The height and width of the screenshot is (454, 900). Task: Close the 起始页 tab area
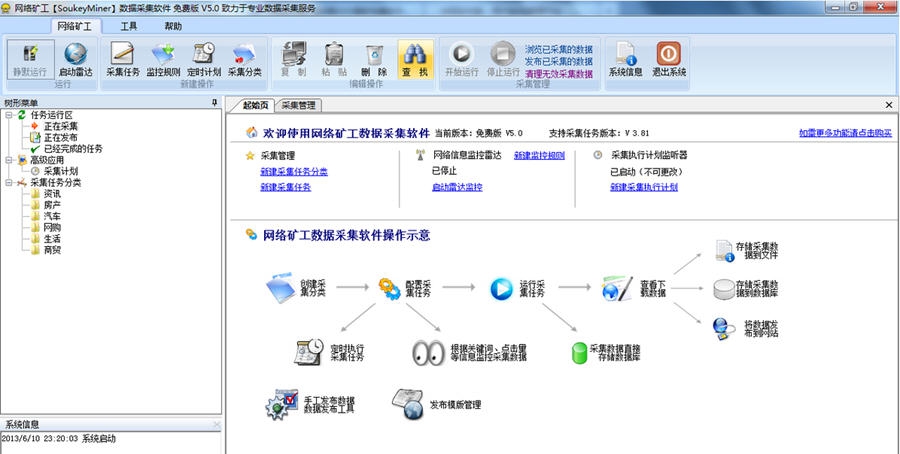[x=889, y=105]
